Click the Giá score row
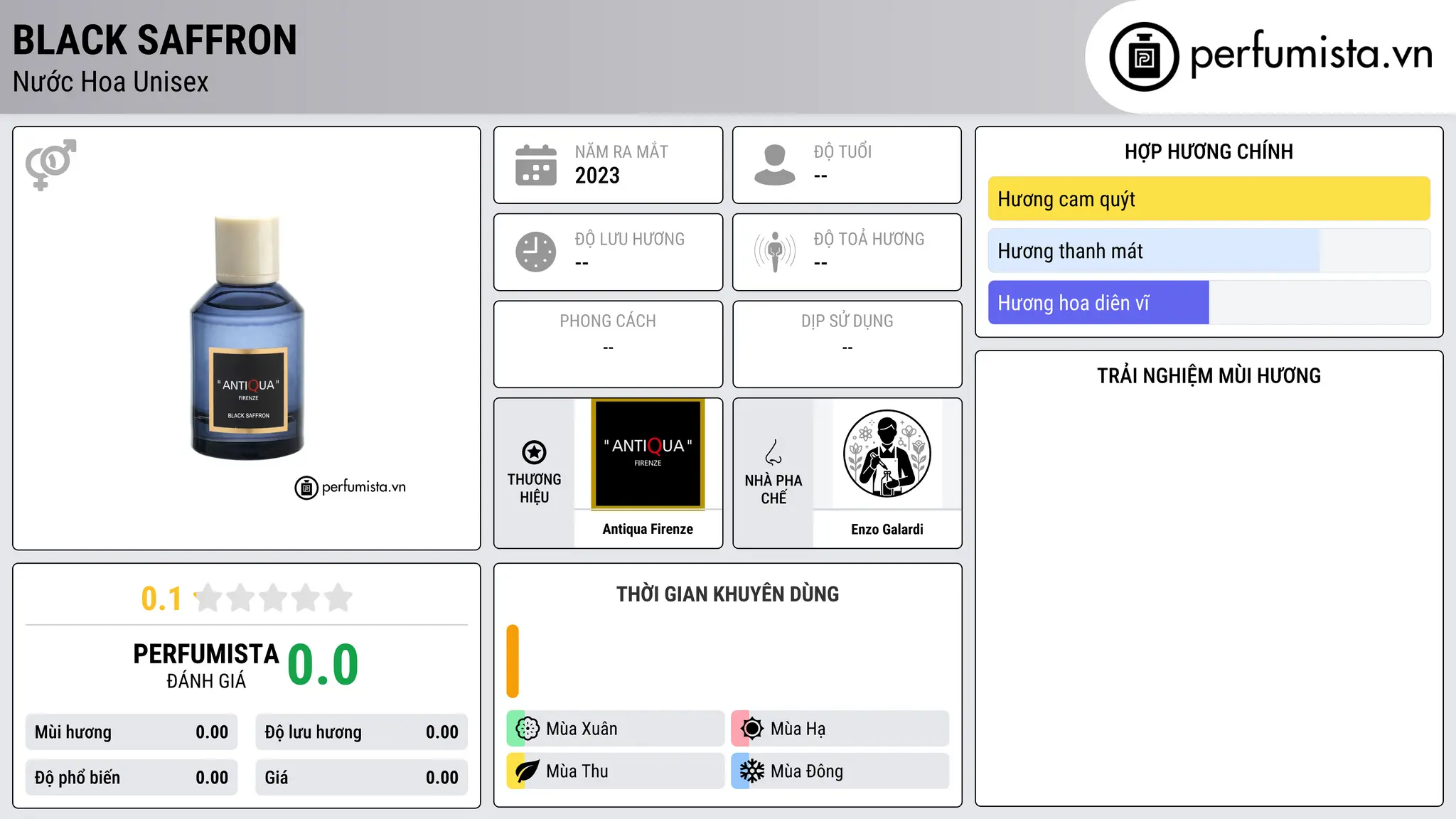This screenshot has height=819, width=1456. [x=362, y=778]
